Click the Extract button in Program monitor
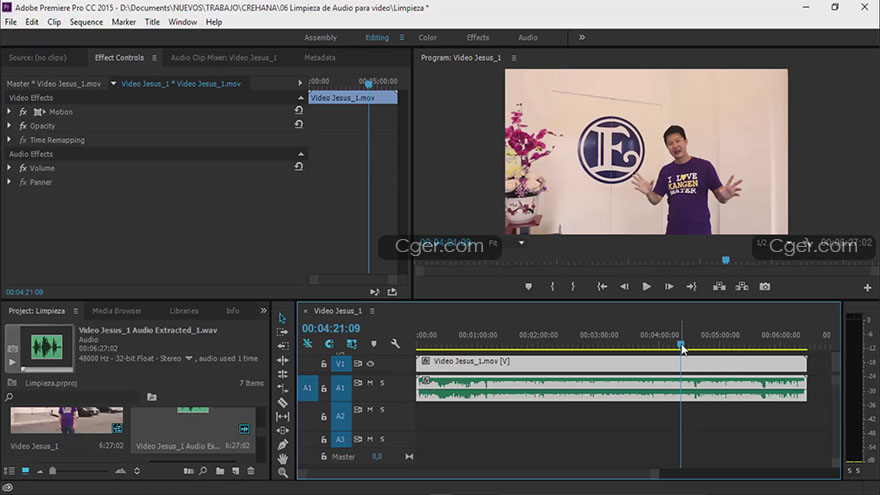The width and height of the screenshot is (880, 495). [x=742, y=286]
